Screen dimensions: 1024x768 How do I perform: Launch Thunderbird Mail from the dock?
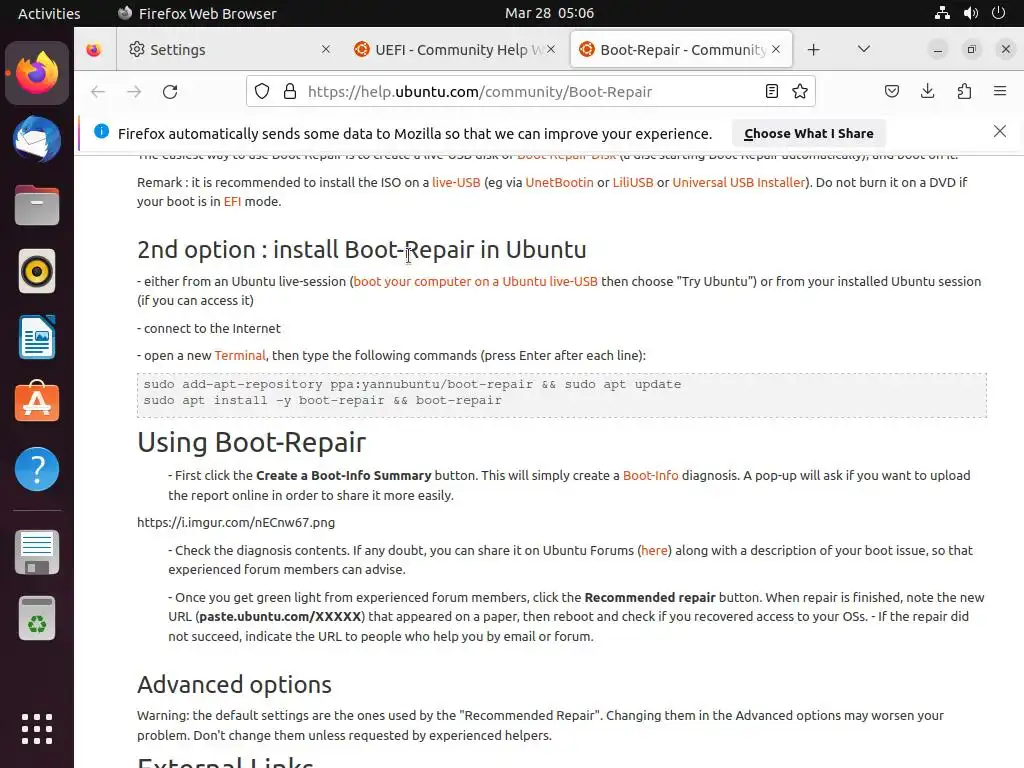37,138
